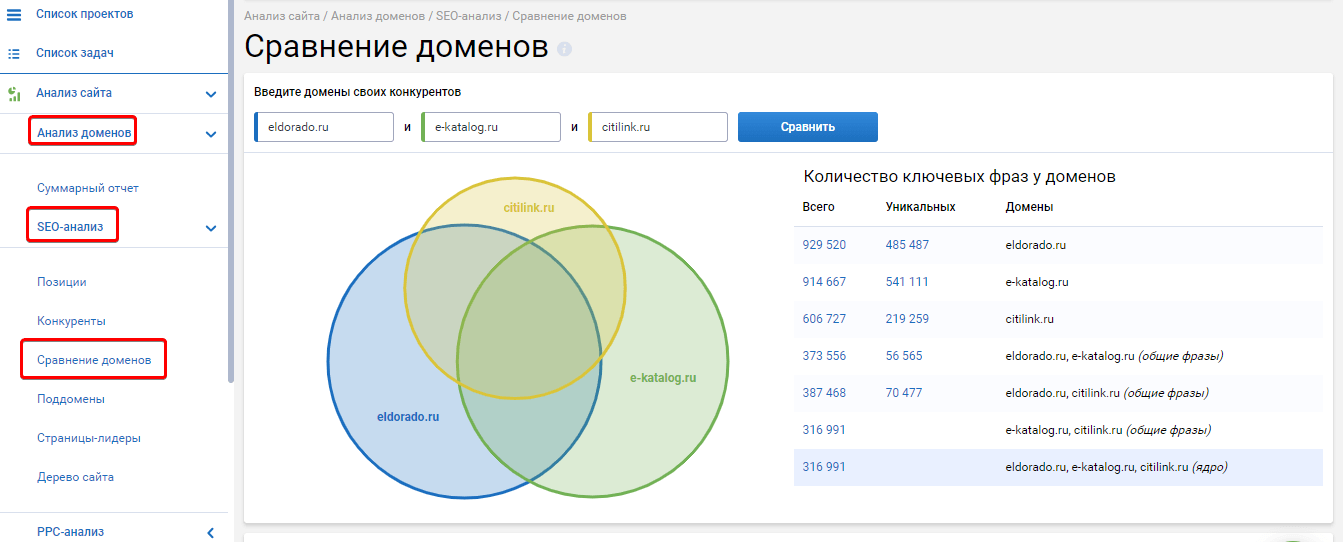This screenshot has width=1343, height=542.
Task: Click eldorado.ru in the domains table
Action: pos(1036,245)
